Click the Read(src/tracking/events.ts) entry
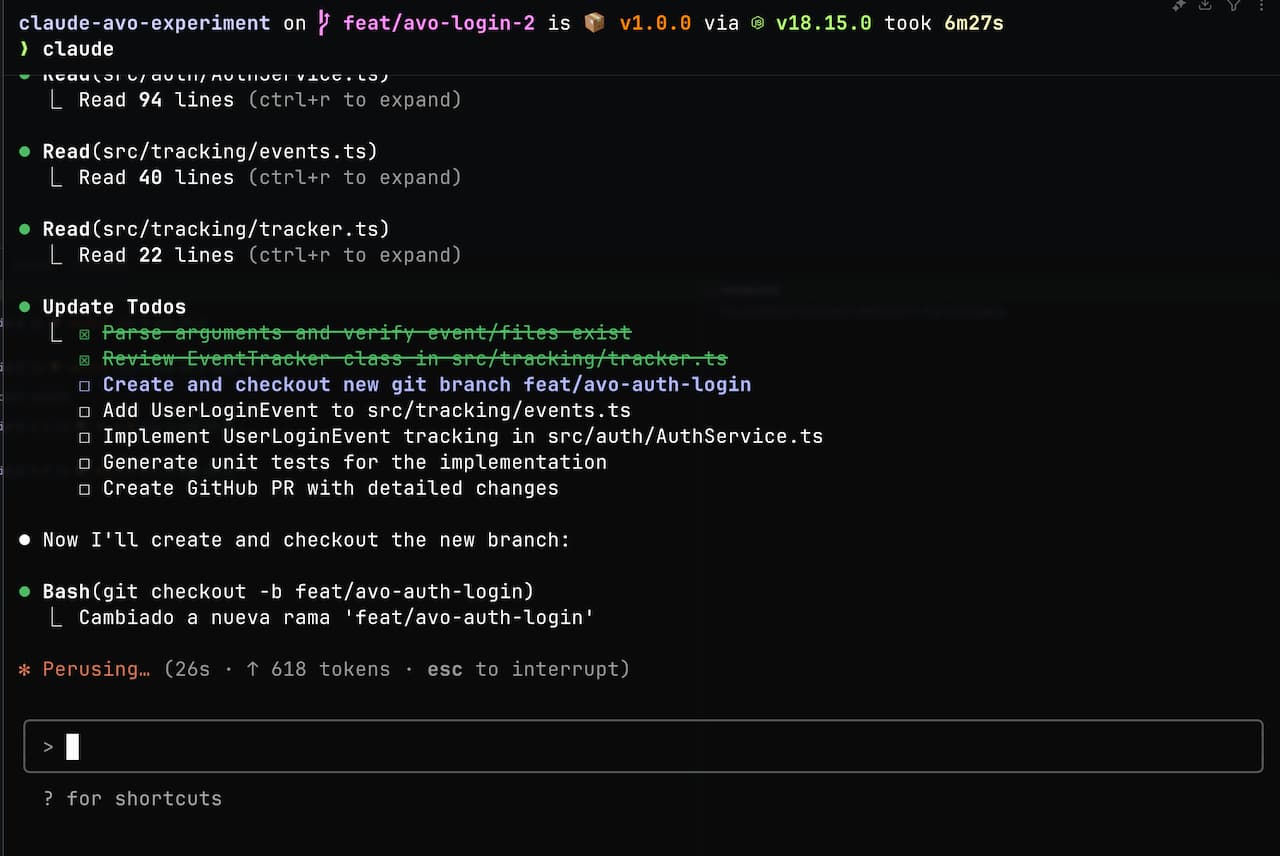This screenshot has height=856, width=1280. tap(210, 152)
